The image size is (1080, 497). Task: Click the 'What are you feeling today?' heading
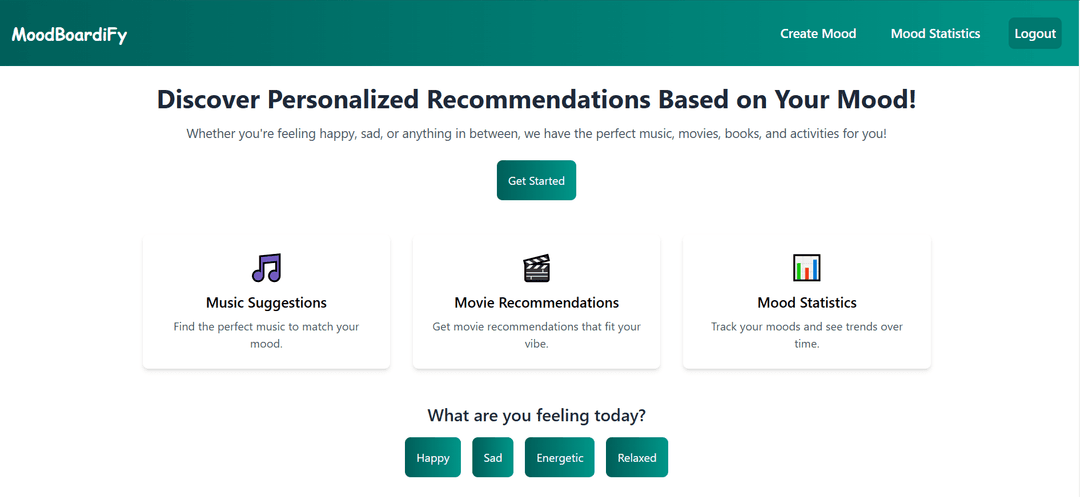537,416
